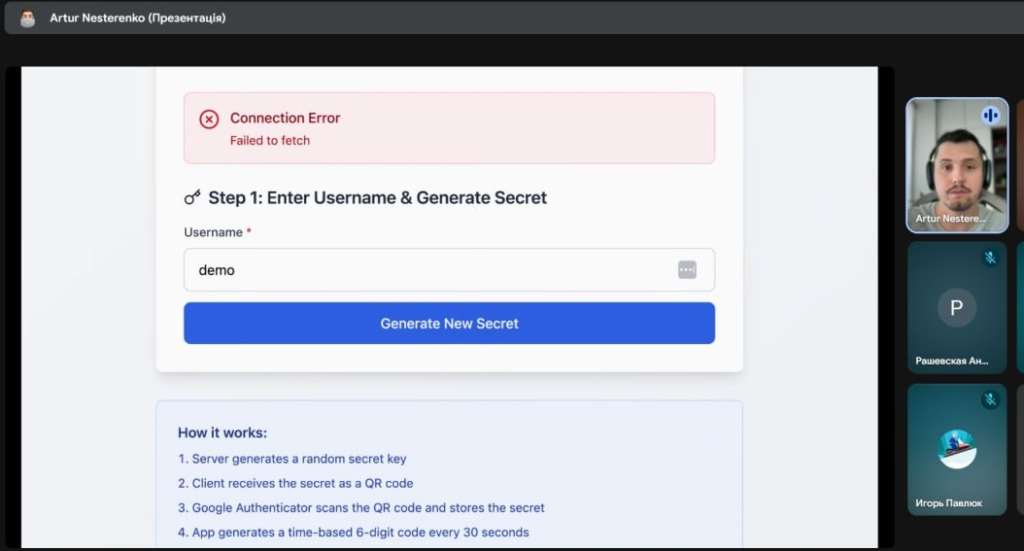Click the Google Authenticator scans QR code line
Image resolution: width=1024 pixels, height=551 pixels.
pos(361,508)
